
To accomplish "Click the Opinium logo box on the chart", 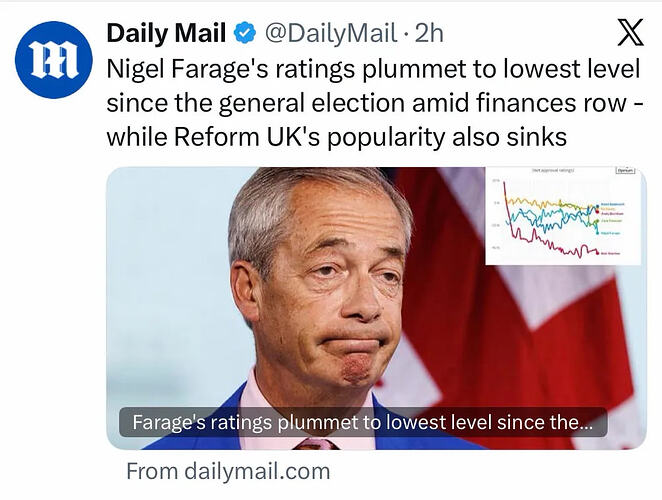I will (625, 170).
